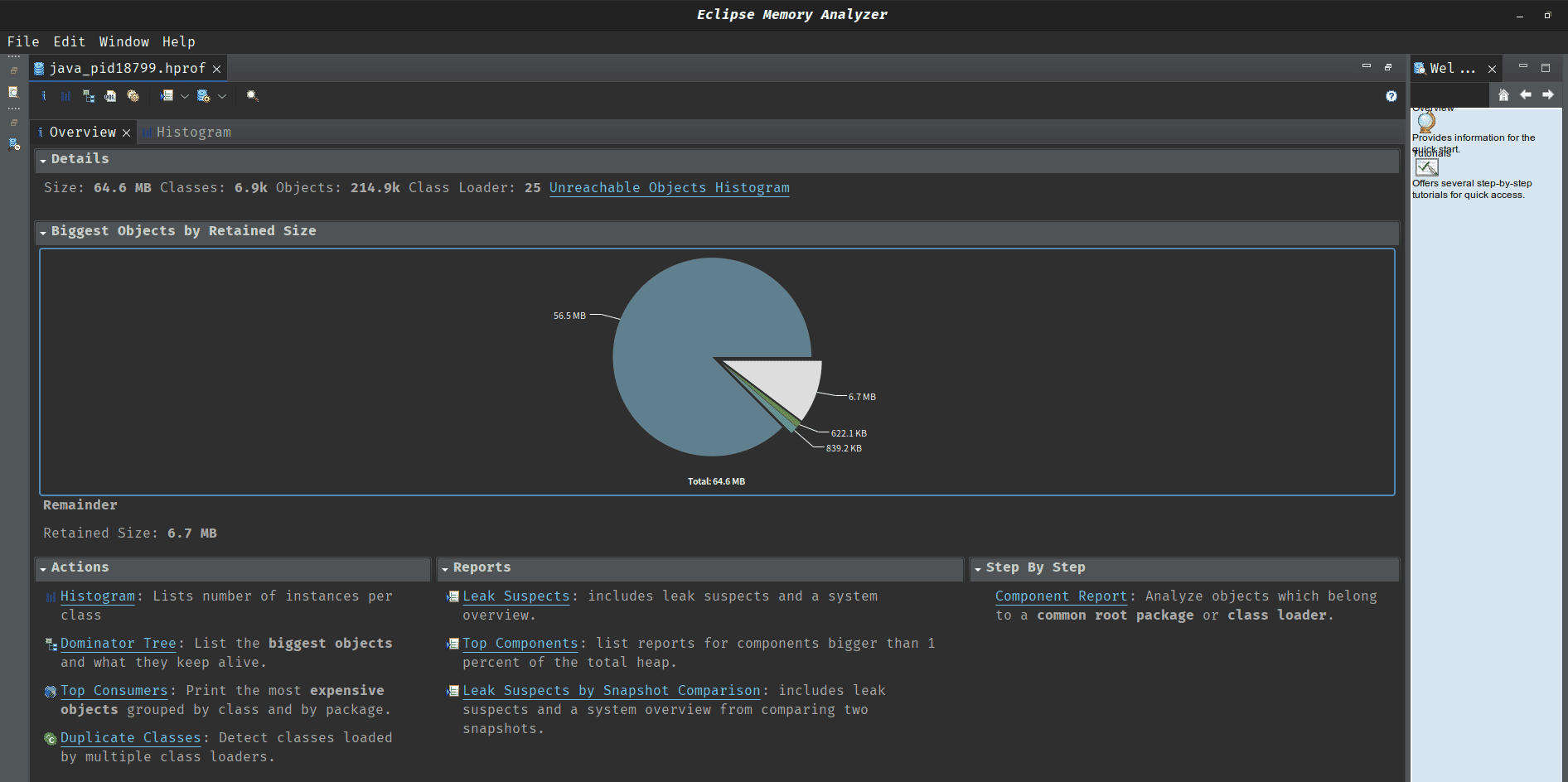Image resolution: width=1568 pixels, height=782 pixels.
Task: Create a histogram using the toolbar icon
Action: coord(65,96)
